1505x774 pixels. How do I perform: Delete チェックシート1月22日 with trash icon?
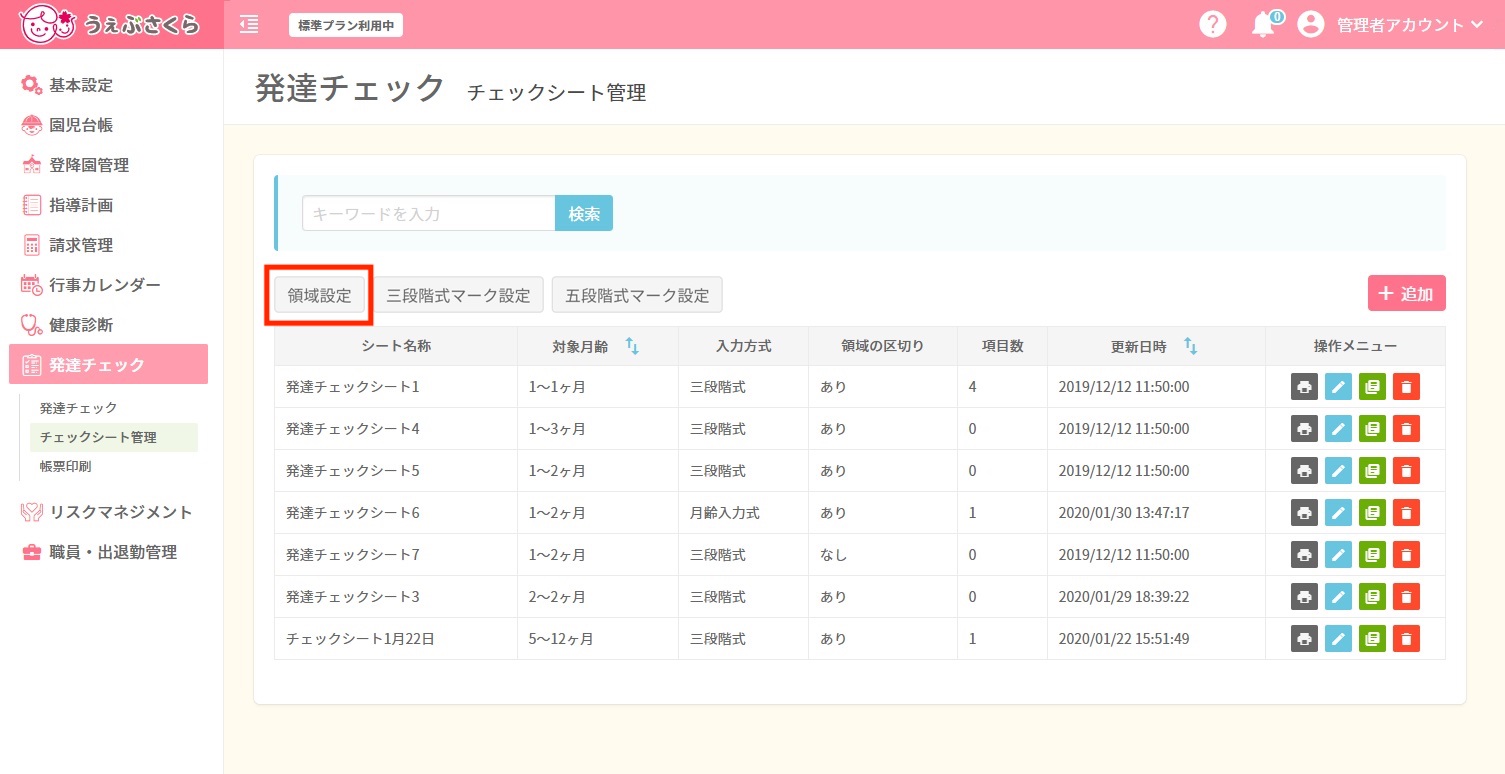coord(1406,639)
